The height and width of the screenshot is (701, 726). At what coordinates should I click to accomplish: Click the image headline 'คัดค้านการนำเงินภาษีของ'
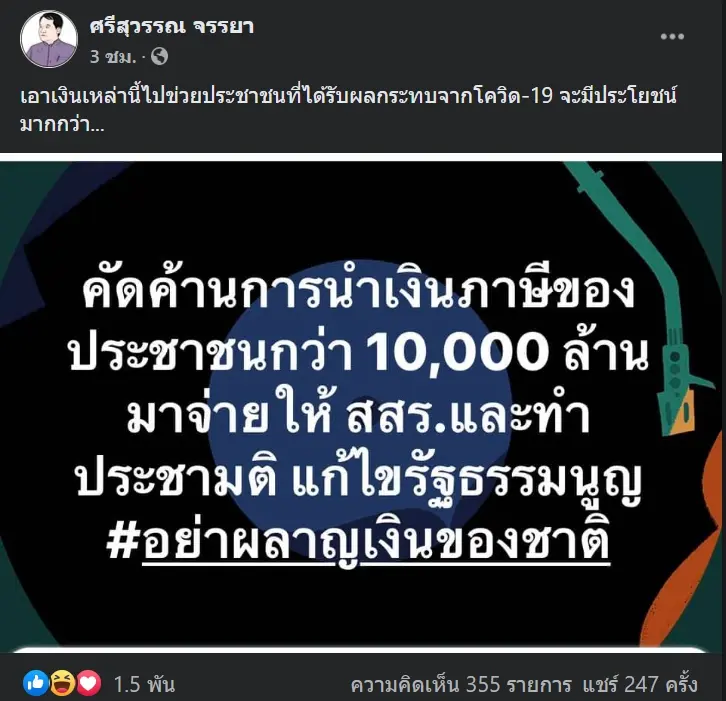point(359,292)
